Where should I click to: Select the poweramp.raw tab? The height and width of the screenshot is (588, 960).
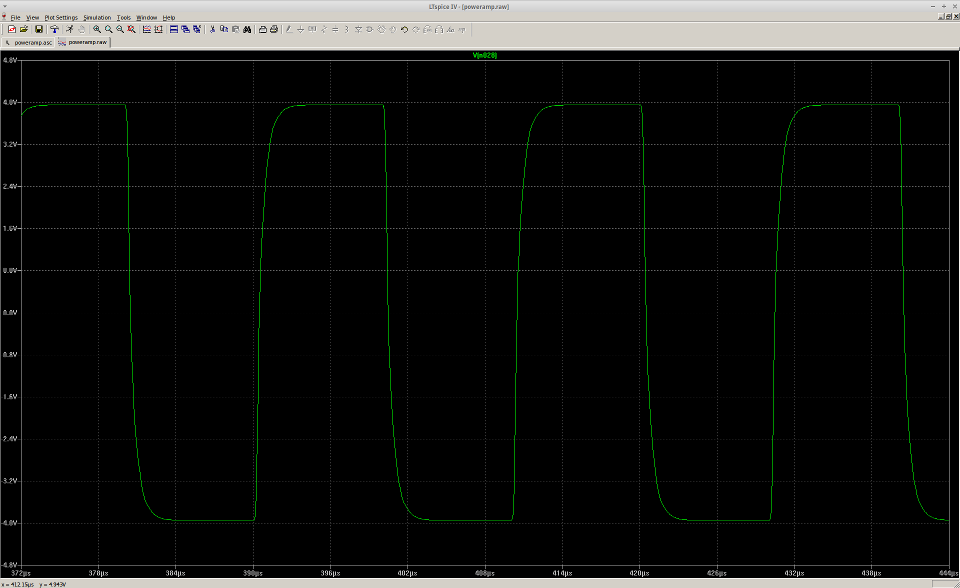pos(83,42)
